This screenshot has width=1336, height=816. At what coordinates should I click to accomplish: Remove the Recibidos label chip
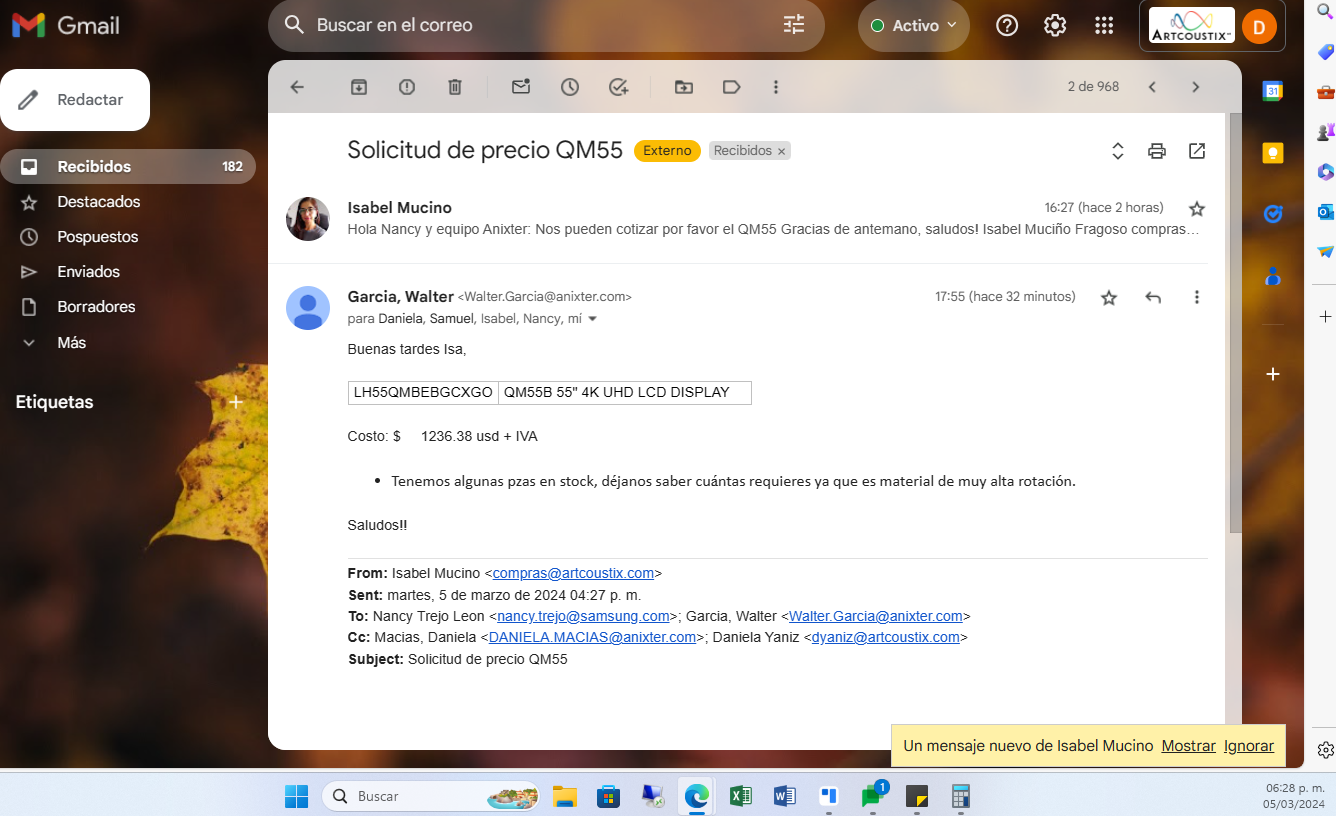pyautogui.click(x=782, y=151)
